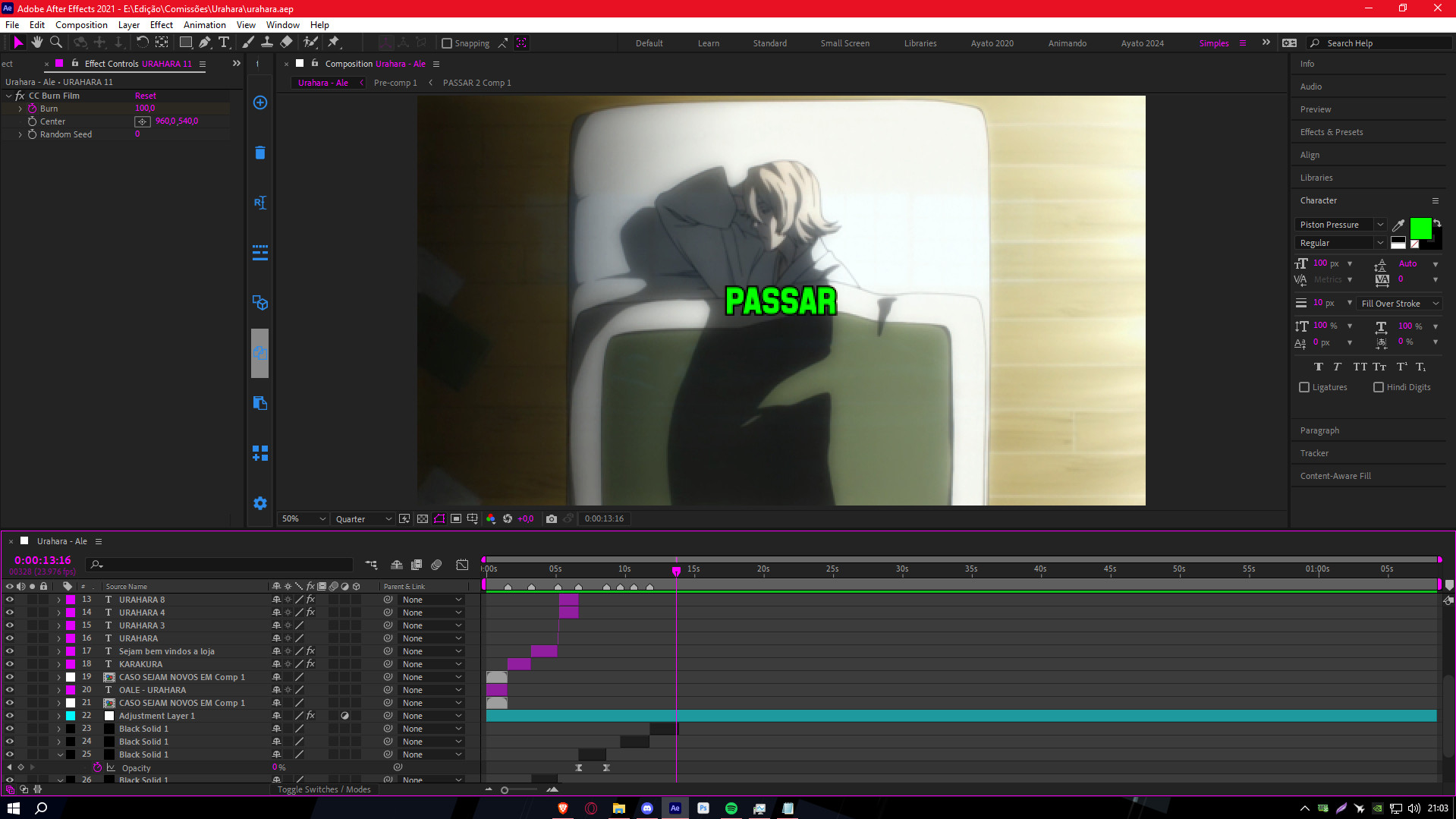The image size is (1456, 819).
Task: Collapse the CC Burn Film effect
Action: pyautogui.click(x=8, y=96)
